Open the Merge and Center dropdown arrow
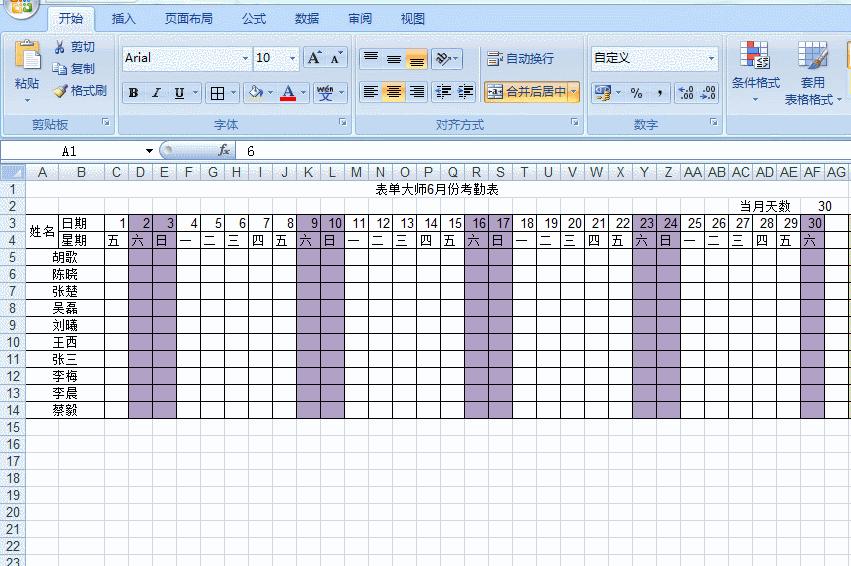851x566 pixels. [x=574, y=92]
